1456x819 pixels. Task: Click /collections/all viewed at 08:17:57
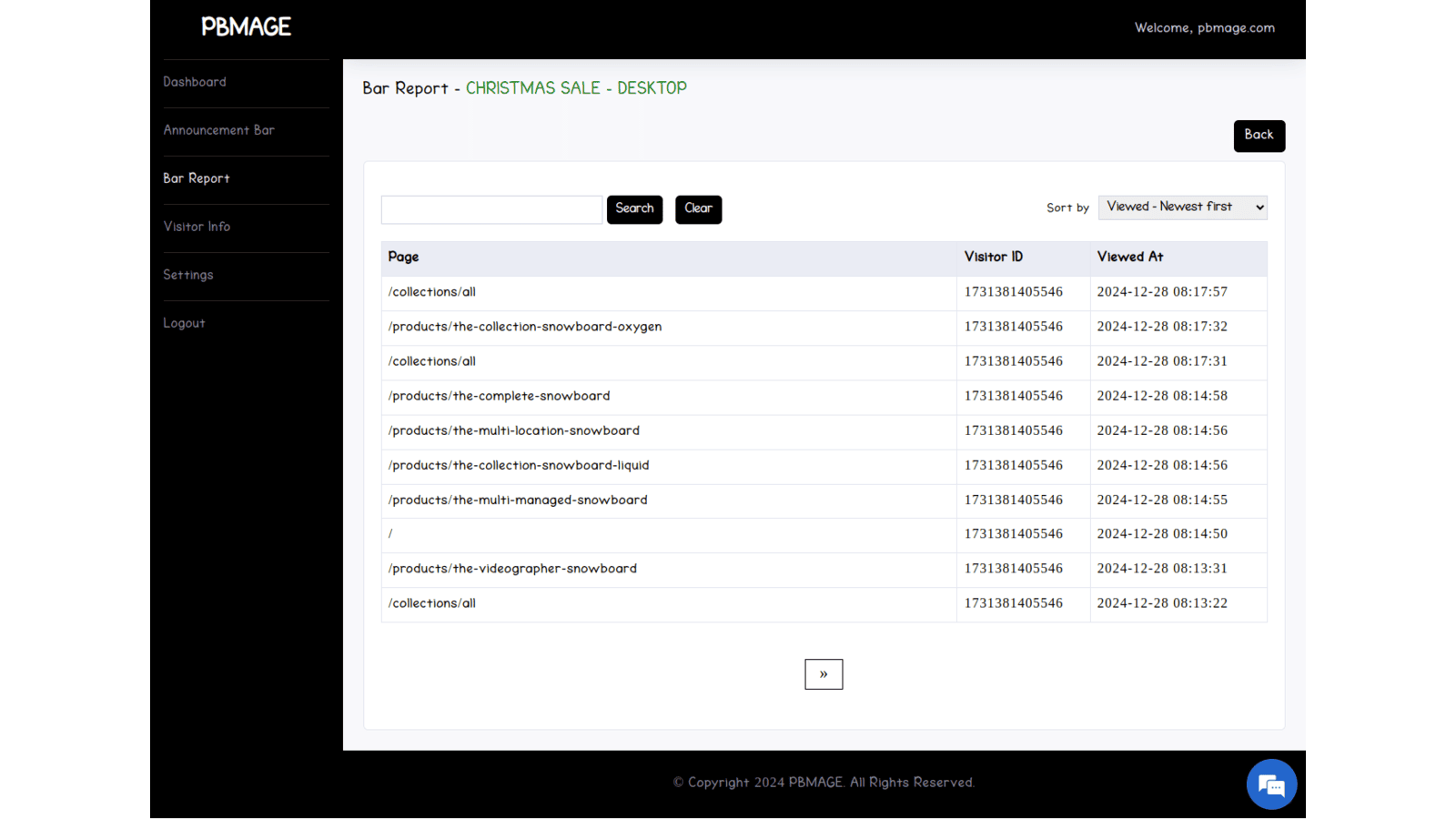[x=431, y=292]
